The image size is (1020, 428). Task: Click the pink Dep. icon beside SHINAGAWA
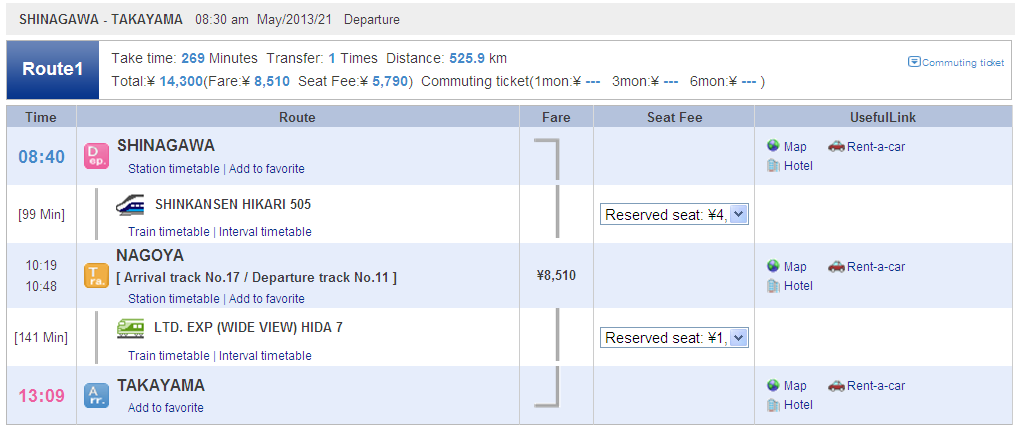point(94,156)
